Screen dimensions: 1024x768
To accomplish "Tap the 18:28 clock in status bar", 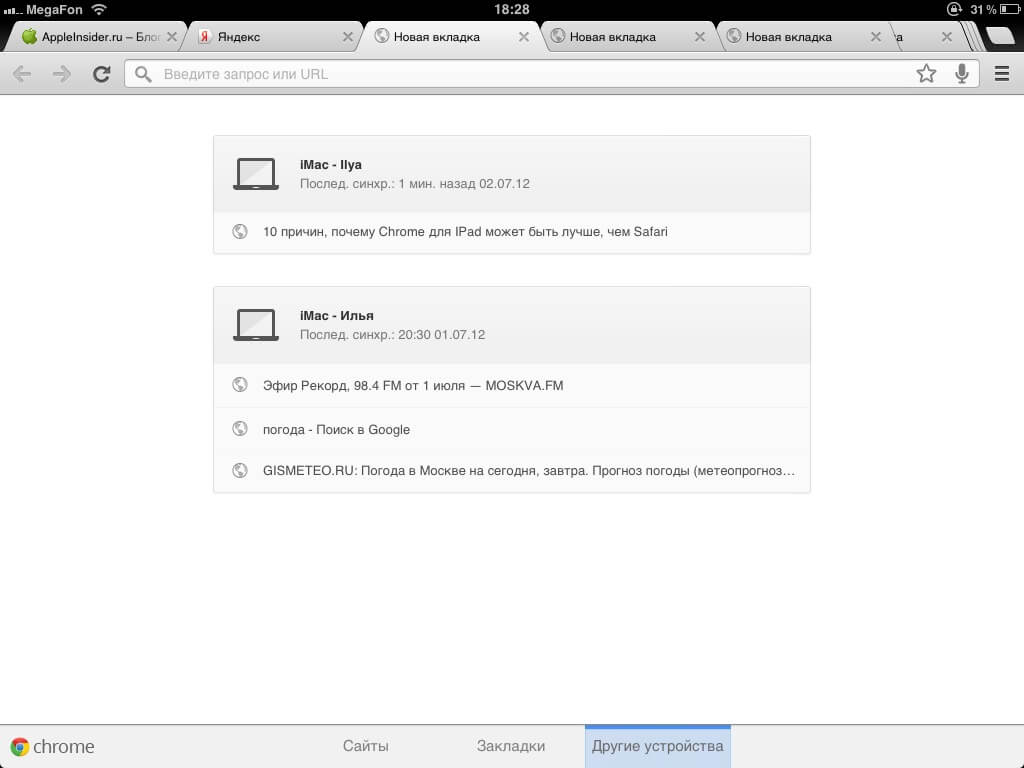I will click(511, 9).
